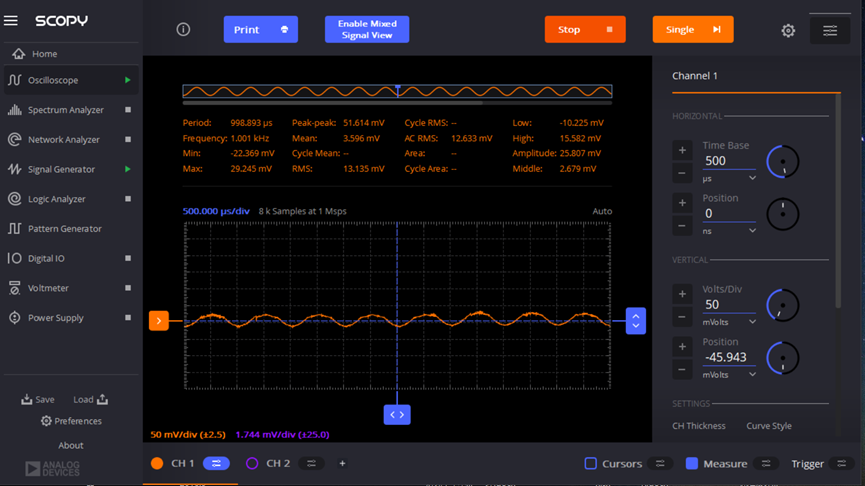Image resolution: width=865 pixels, height=486 pixels.
Task: Add a new channel with plus icon
Action: coord(342,463)
